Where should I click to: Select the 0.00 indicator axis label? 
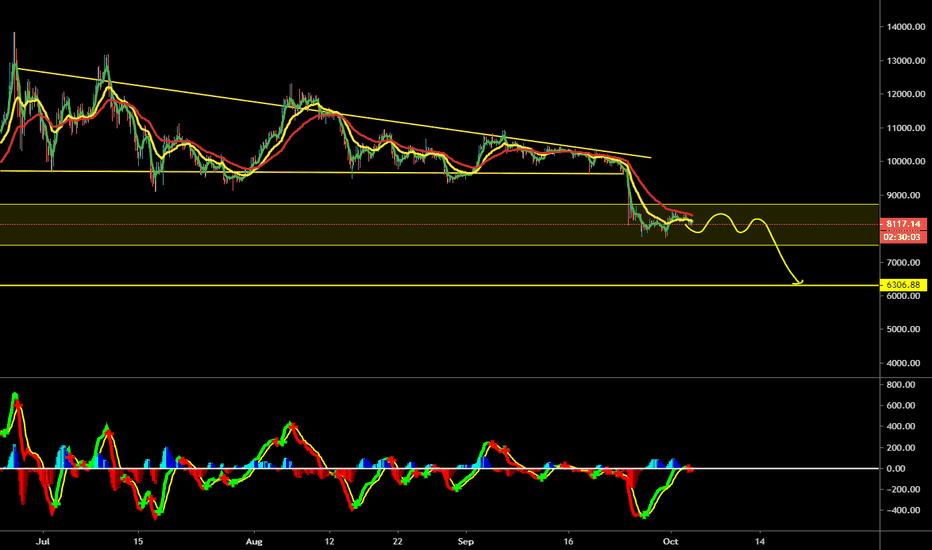click(896, 469)
